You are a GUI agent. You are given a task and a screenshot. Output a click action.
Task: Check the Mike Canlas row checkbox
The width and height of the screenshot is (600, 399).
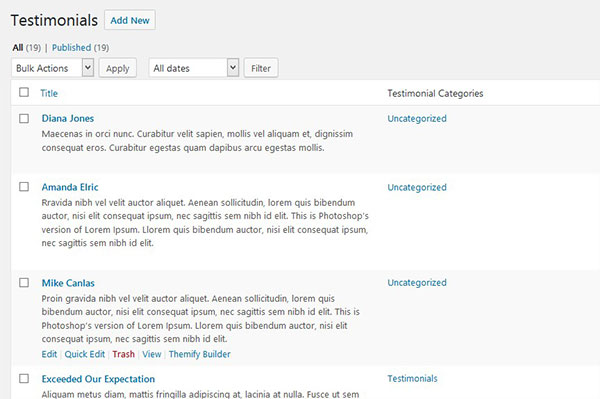tap(24, 282)
